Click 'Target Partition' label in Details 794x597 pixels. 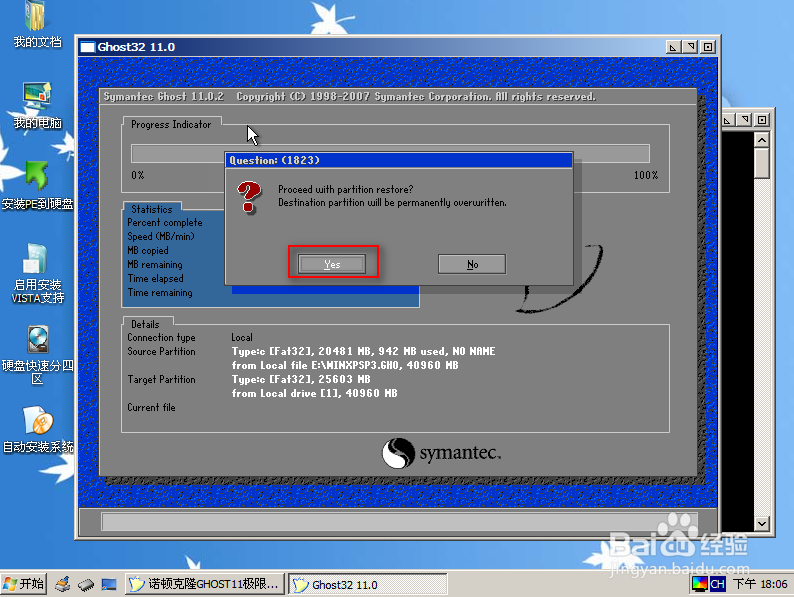point(161,379)
